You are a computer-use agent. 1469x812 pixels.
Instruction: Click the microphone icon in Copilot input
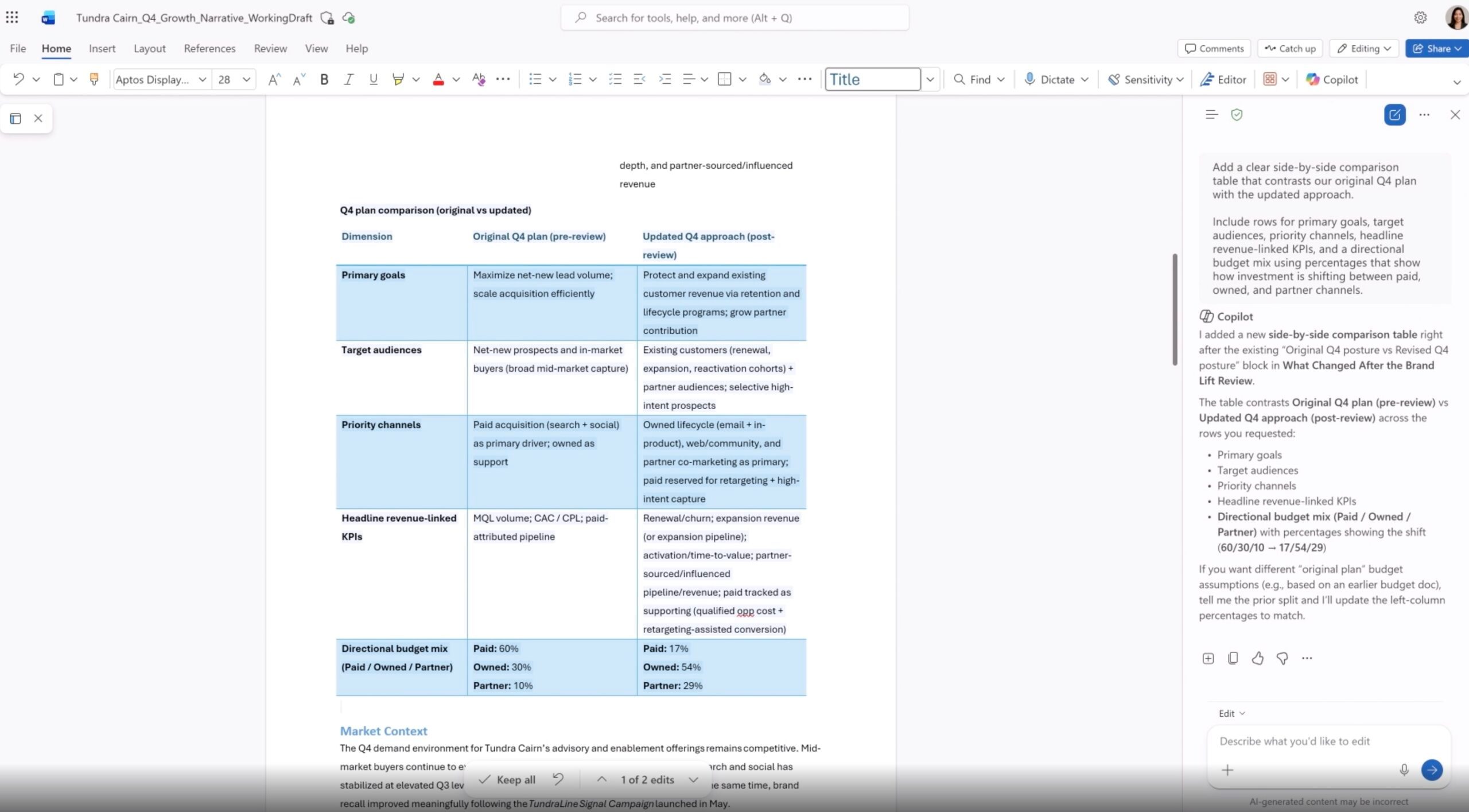coord(1404,770)
